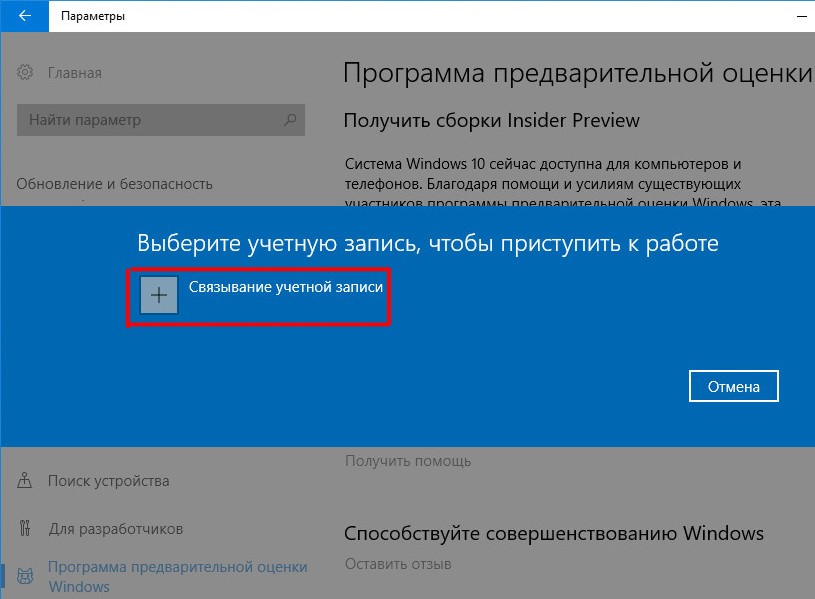Select Связывание учетной записи option

tap(285, 287)
